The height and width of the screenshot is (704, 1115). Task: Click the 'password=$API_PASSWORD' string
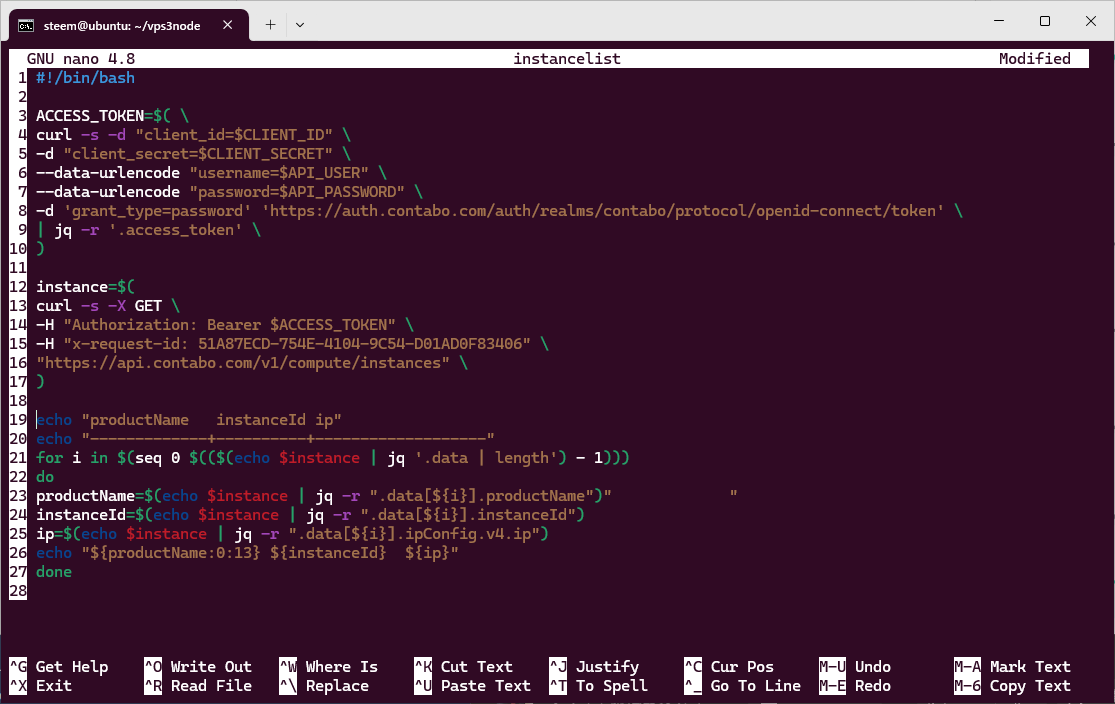(x=297, y=192)
